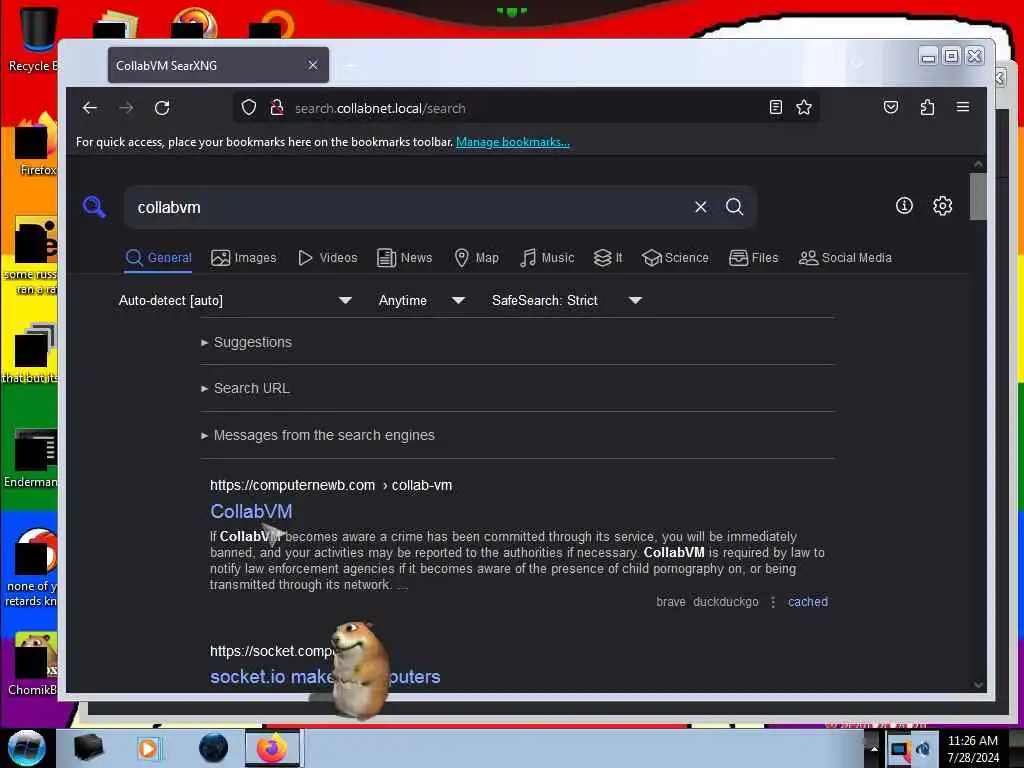Open the cached link for CollabVM result

click(x=808, y=602)
